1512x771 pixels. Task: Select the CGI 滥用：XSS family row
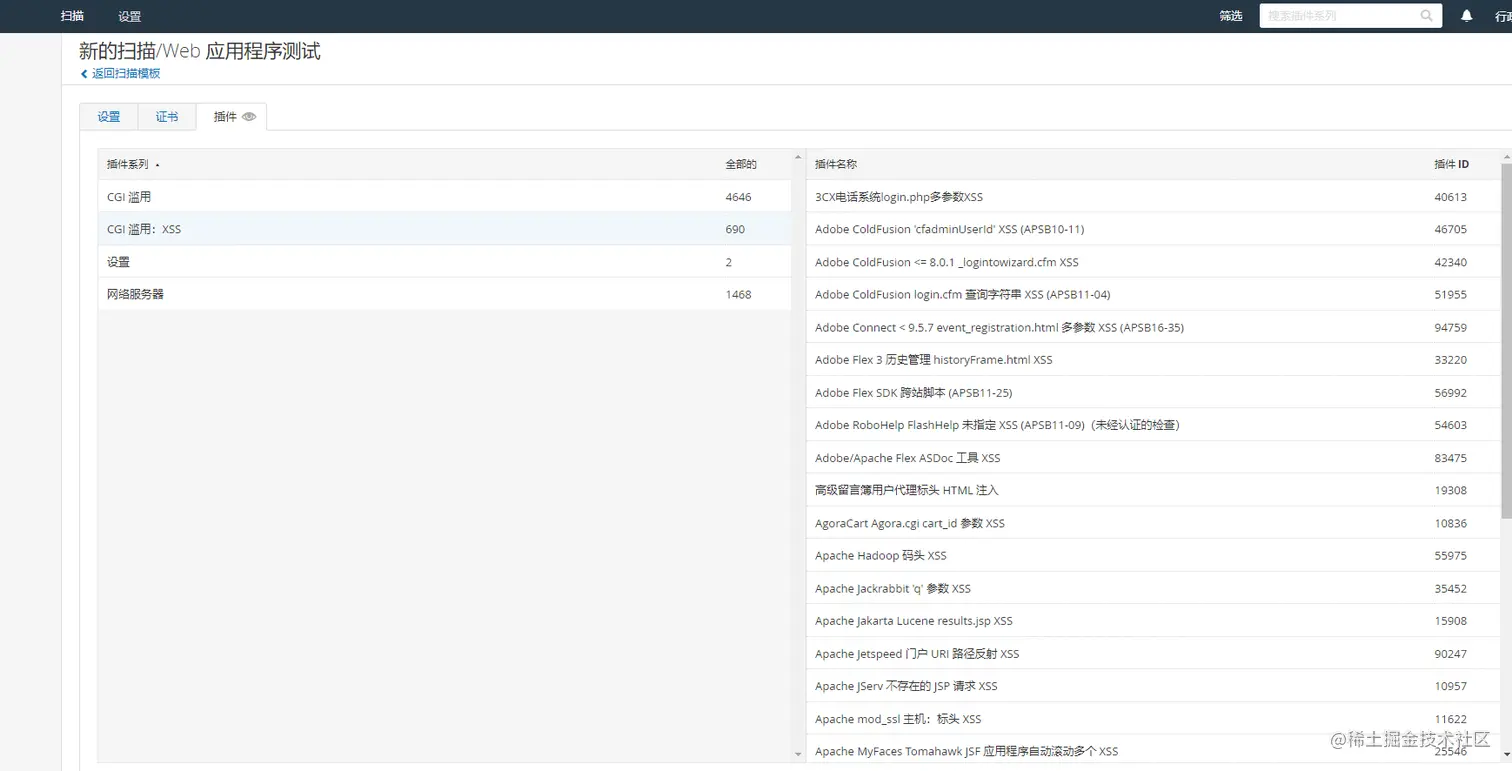click(444, 229)
